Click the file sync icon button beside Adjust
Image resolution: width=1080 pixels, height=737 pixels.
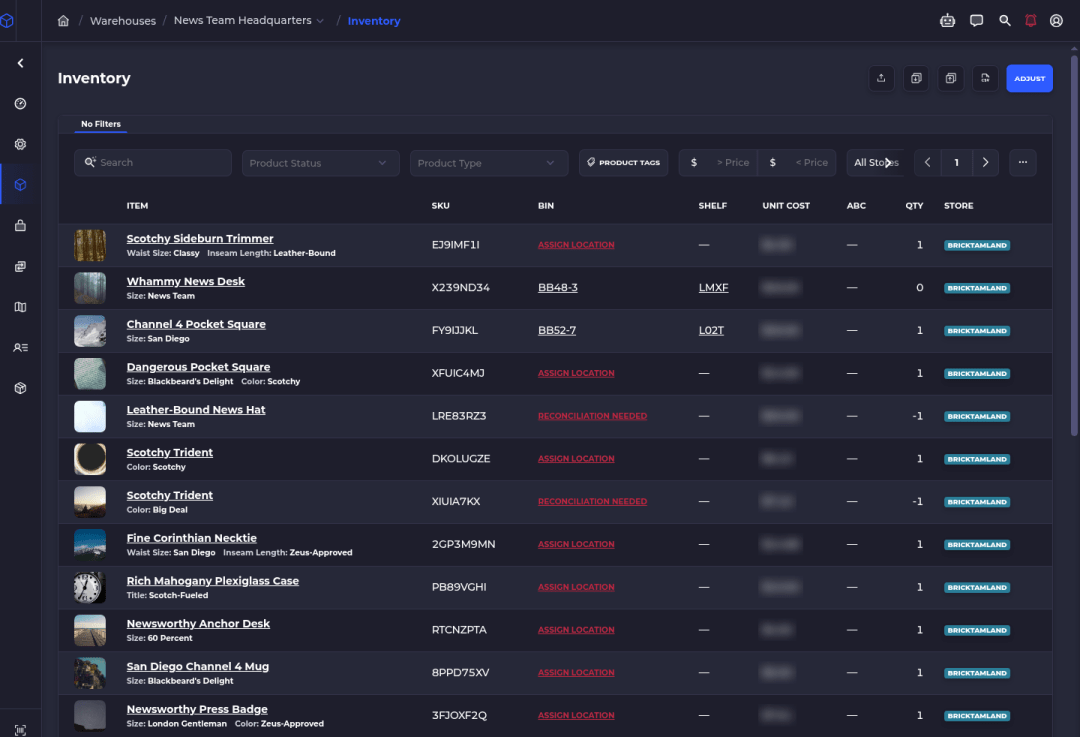click(985, 79)
